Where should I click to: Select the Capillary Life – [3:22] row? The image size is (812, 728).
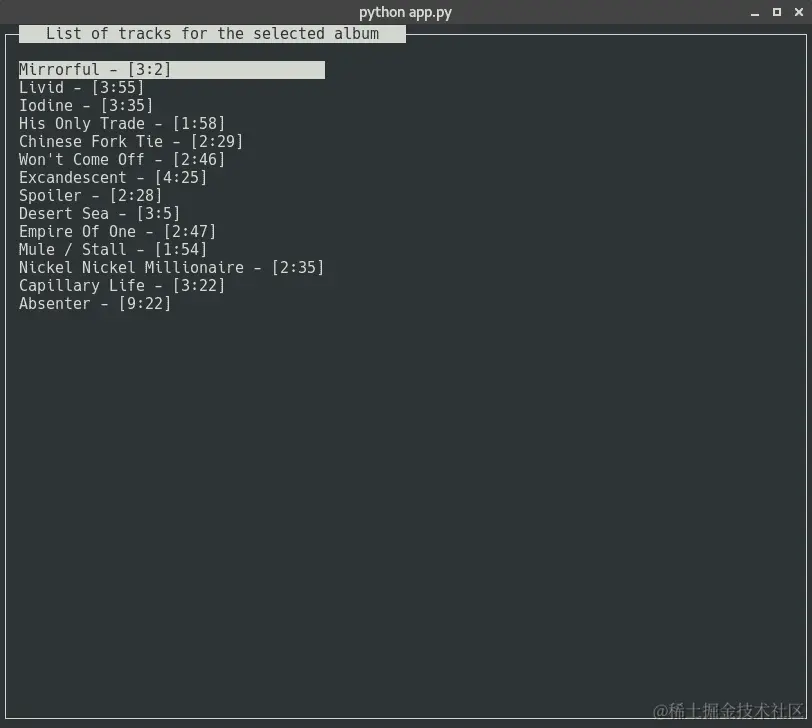pyautogui.click(x=122, y=285)
